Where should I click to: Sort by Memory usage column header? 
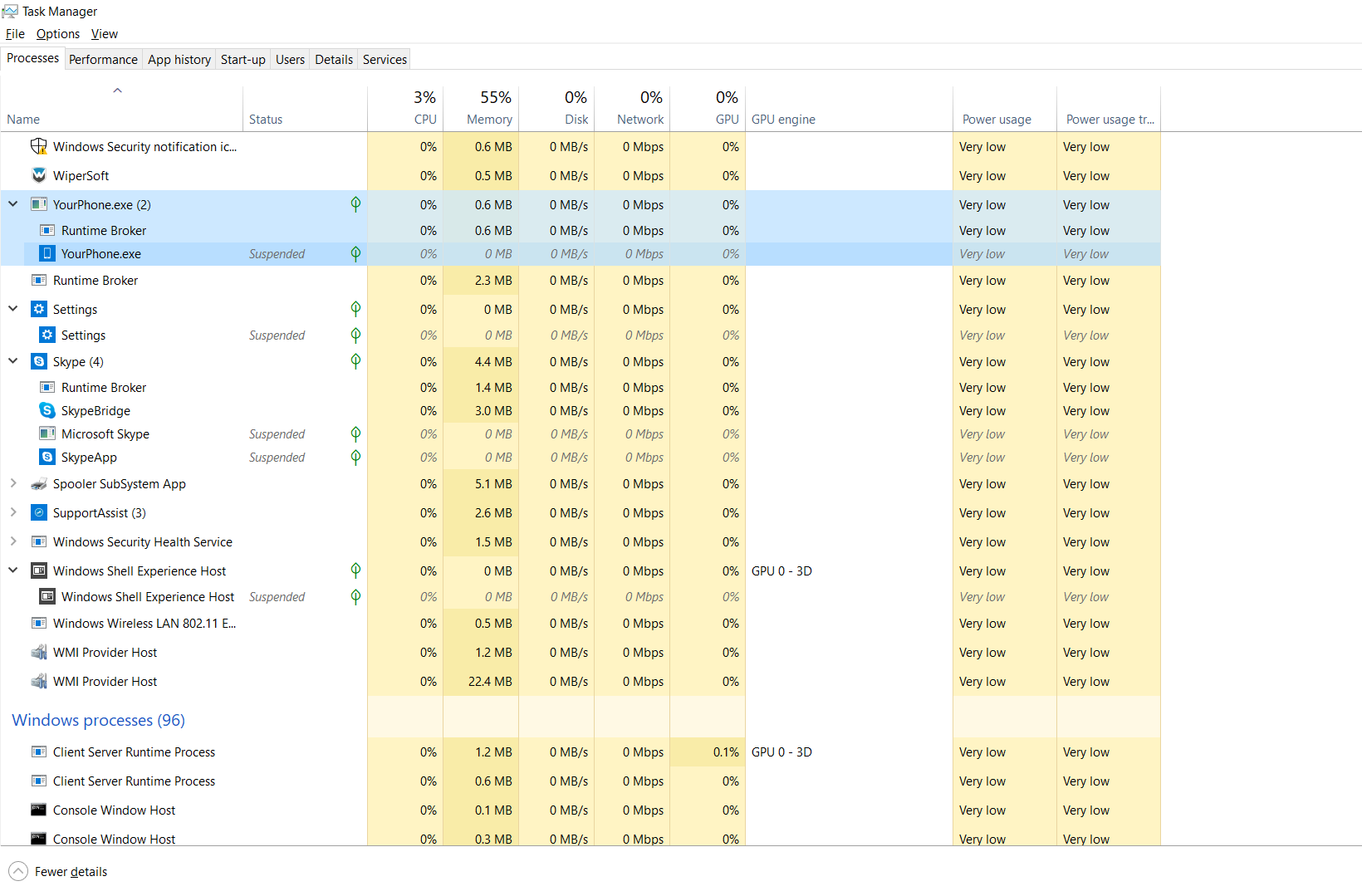coord(481,109)
